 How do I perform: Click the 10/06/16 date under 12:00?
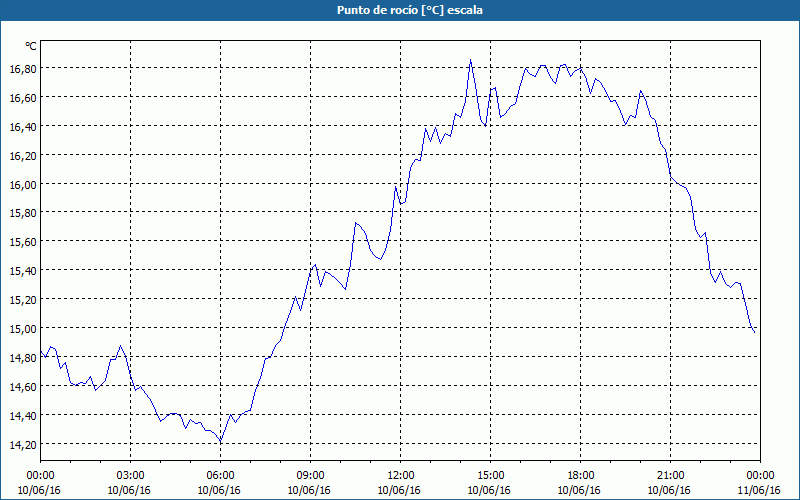(399, 490)
